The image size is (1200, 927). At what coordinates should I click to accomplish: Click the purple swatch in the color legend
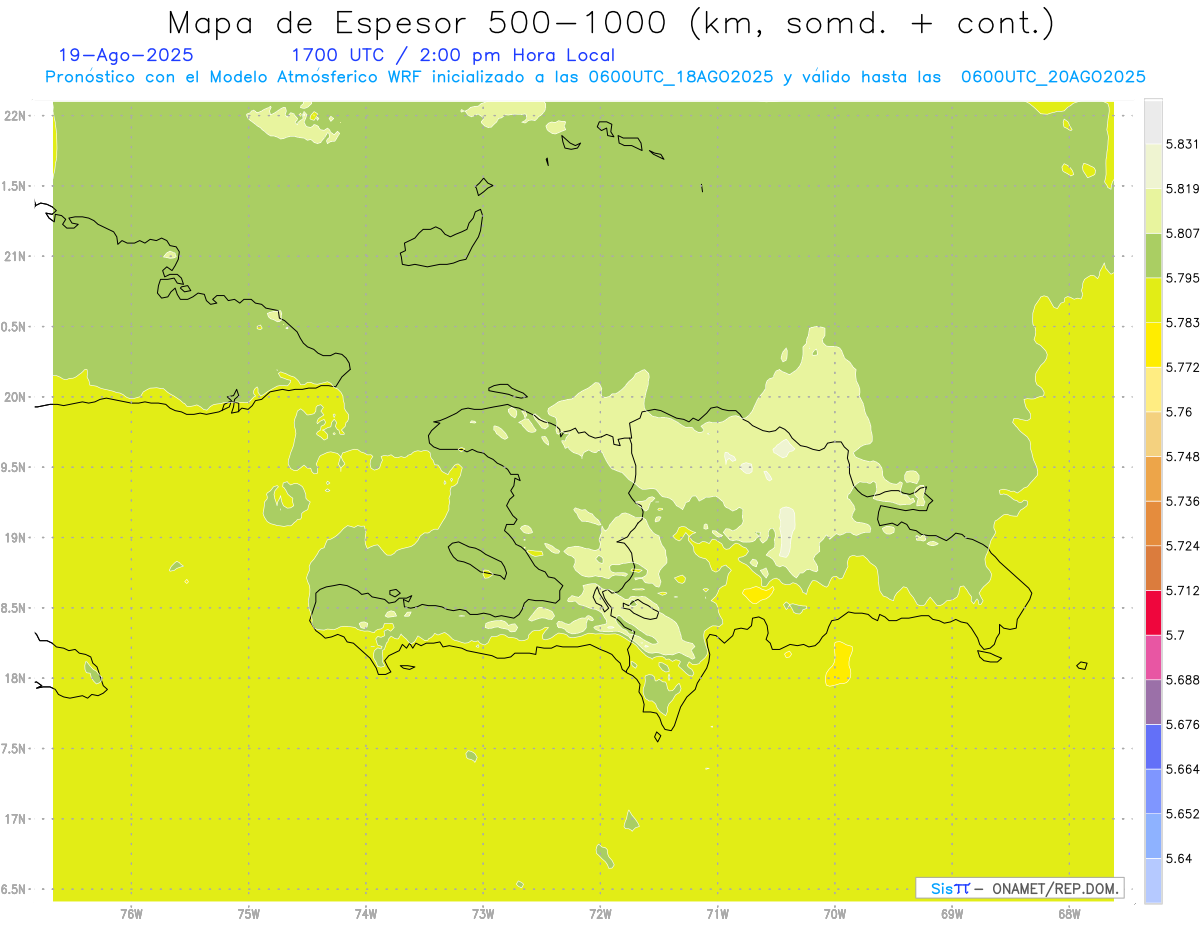pos(1153,702)
